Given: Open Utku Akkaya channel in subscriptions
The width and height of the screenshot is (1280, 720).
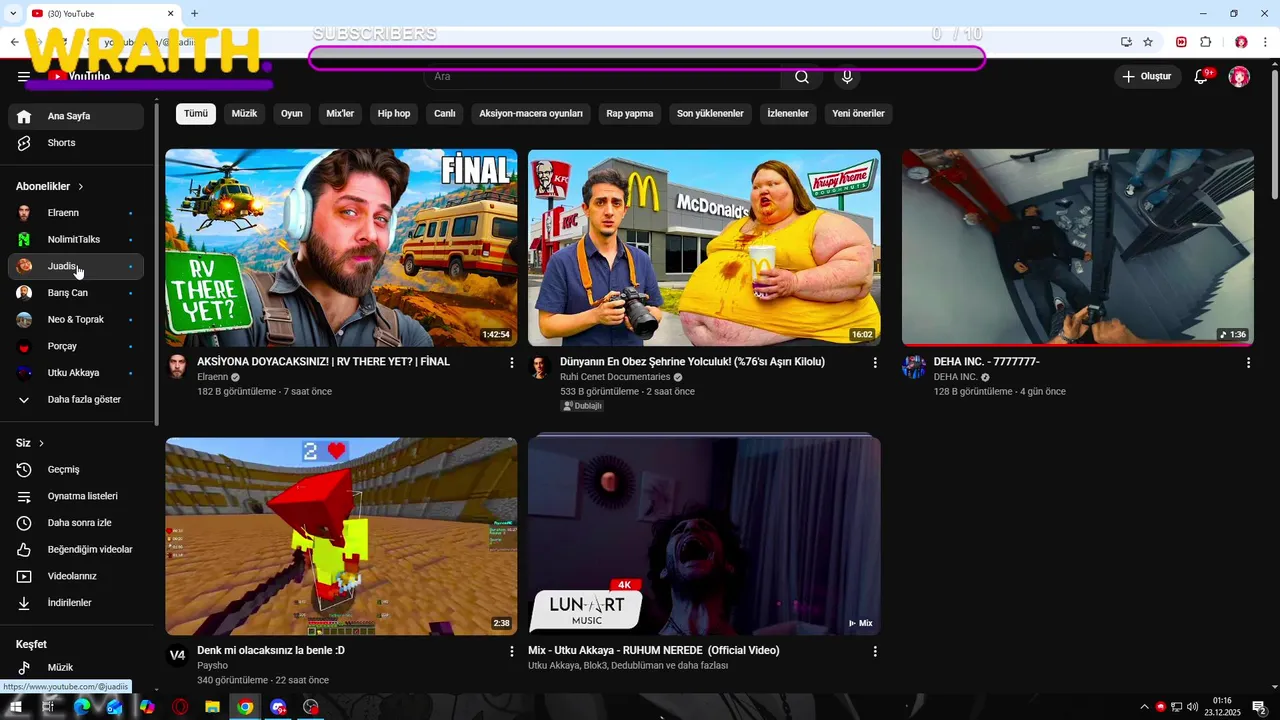Looking at the screenshot, I should 76,373.
